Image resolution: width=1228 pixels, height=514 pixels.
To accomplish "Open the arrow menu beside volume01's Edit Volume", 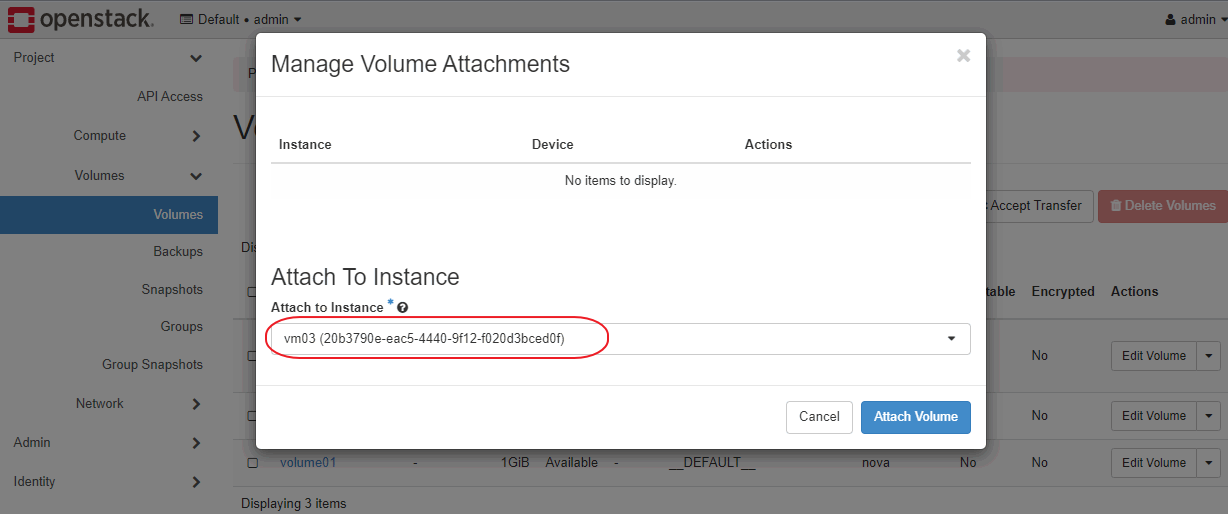I will tap(1209, 463).
